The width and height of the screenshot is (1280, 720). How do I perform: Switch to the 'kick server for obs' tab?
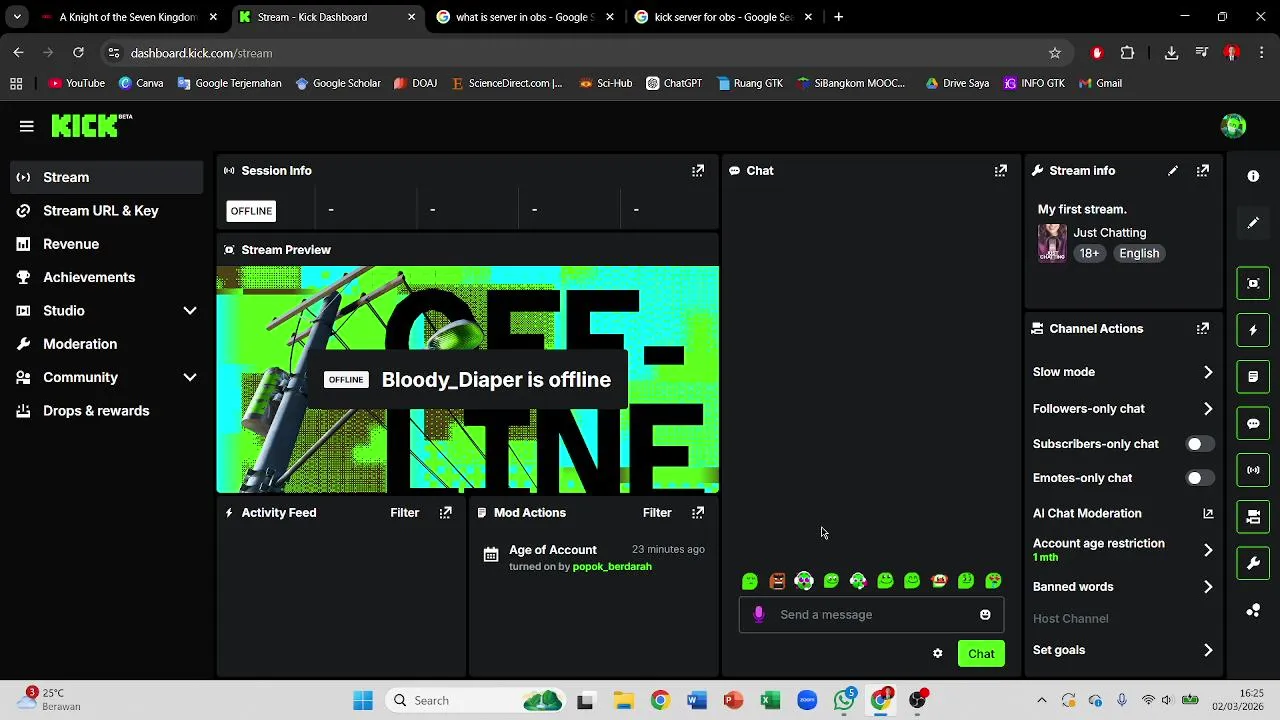pos(724,17)
